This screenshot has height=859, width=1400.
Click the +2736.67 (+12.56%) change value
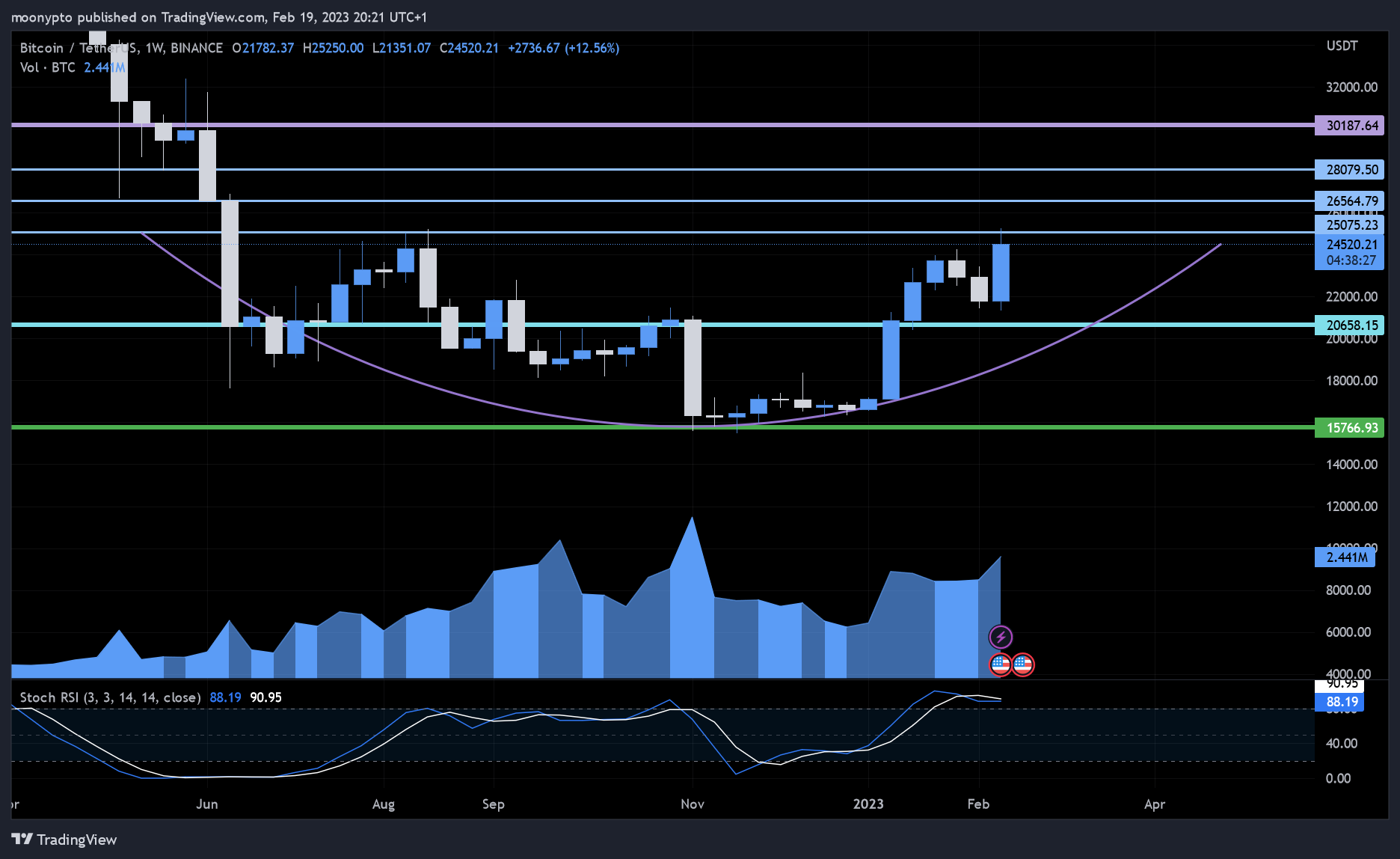click(564, 48)
